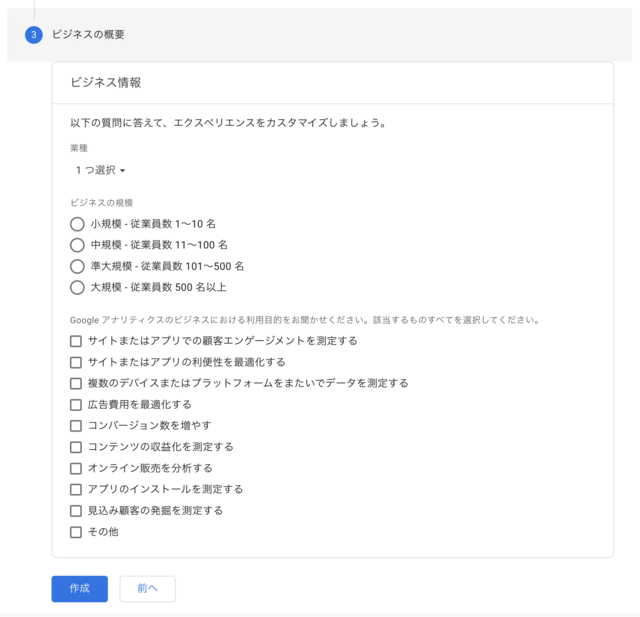Click the ビジネスの概要 step header

point(88,35)
